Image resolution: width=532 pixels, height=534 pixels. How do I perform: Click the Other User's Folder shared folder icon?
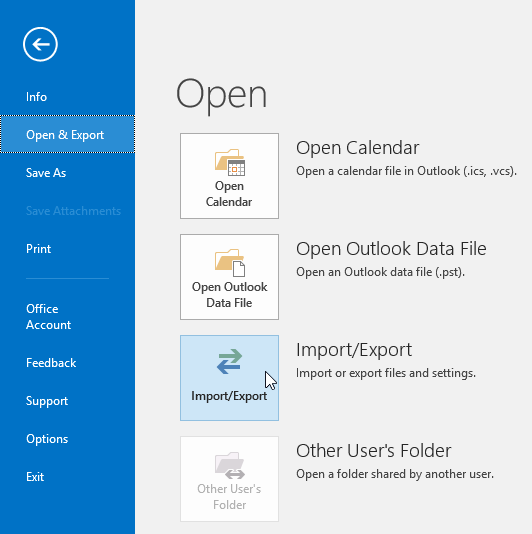230,465
